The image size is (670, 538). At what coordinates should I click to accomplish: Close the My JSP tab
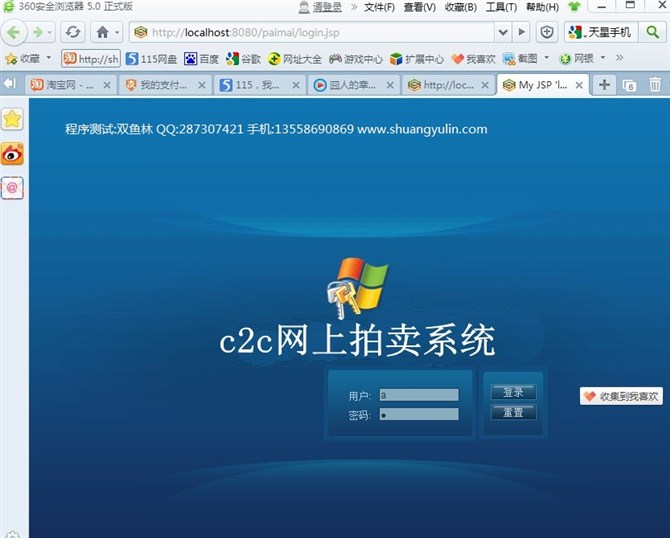(579, 85)
